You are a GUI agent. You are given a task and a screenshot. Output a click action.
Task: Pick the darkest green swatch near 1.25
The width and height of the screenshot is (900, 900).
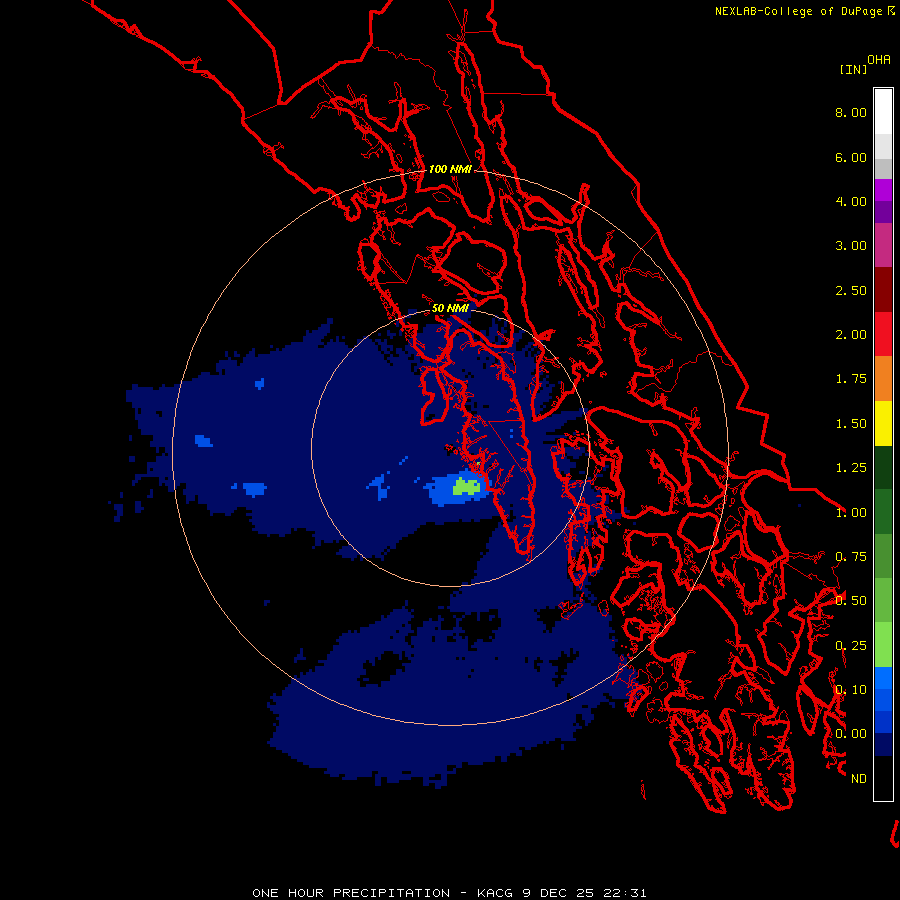pyautogui.click(x=883, y=468)
